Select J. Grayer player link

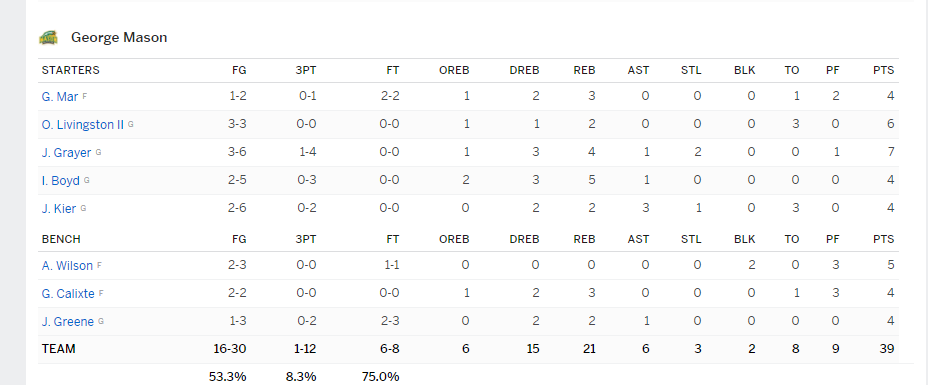point(66,153)
